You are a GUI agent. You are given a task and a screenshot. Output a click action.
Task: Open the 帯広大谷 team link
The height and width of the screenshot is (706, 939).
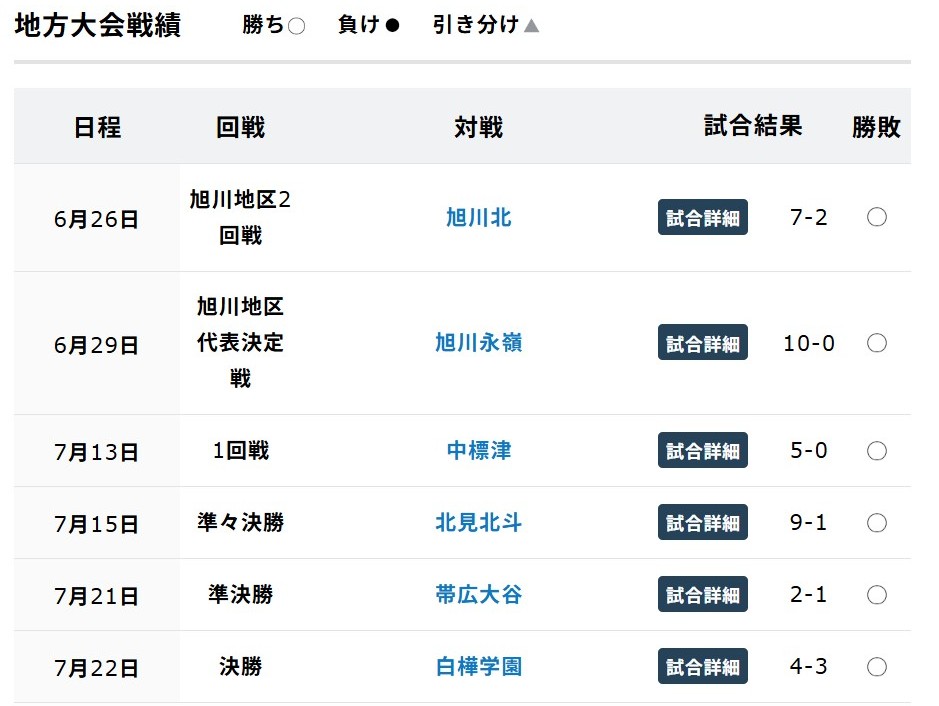tap(478, 595)
